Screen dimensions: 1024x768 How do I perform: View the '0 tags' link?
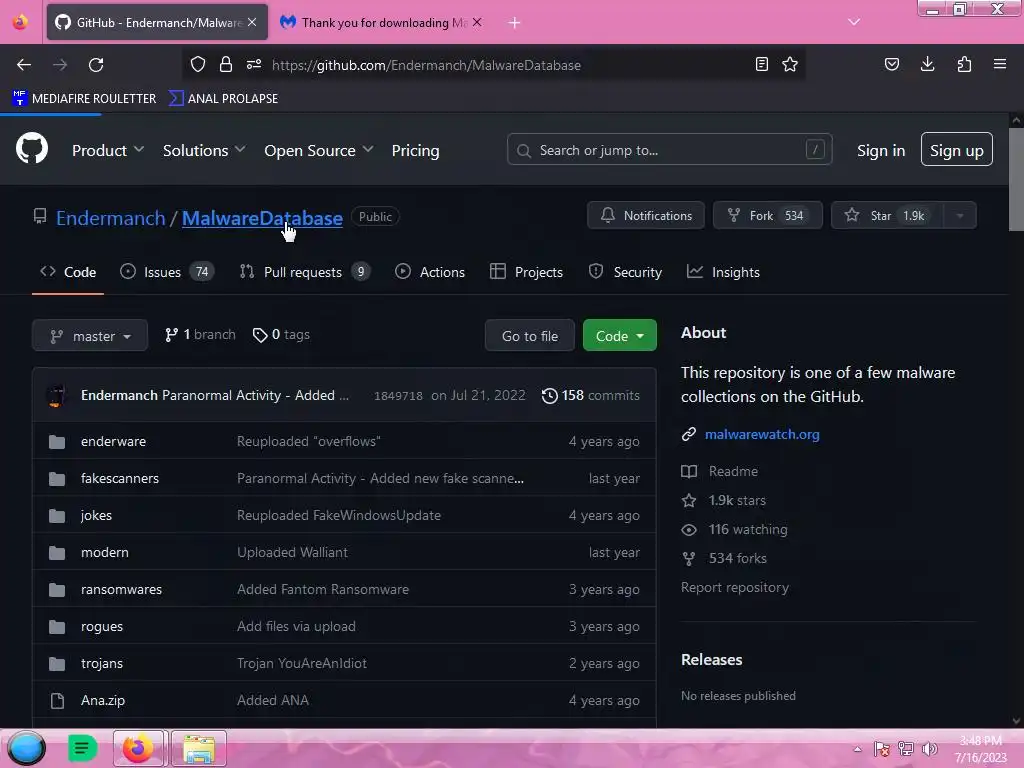[x=281, y=335]
